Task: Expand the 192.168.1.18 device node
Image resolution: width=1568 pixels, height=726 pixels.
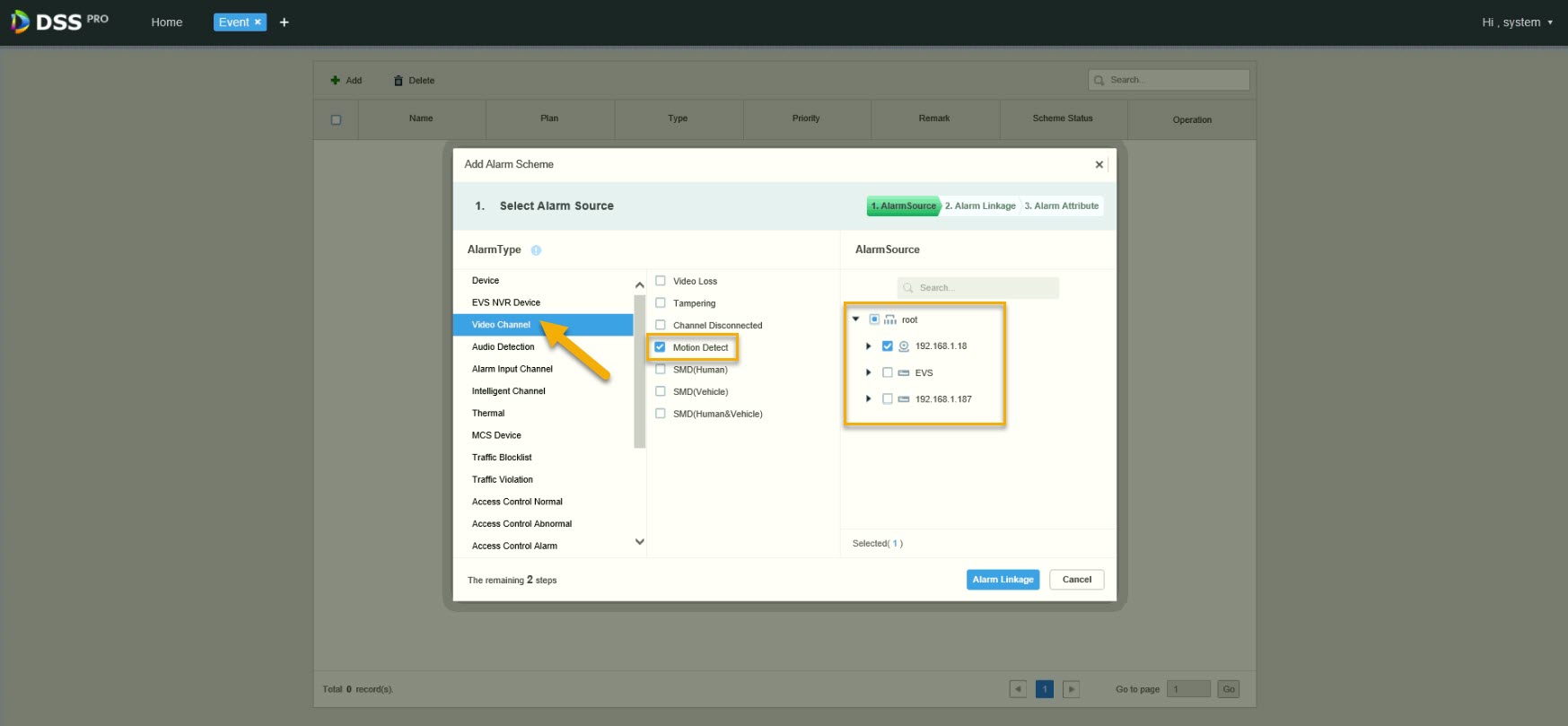Action: (868, 346)
